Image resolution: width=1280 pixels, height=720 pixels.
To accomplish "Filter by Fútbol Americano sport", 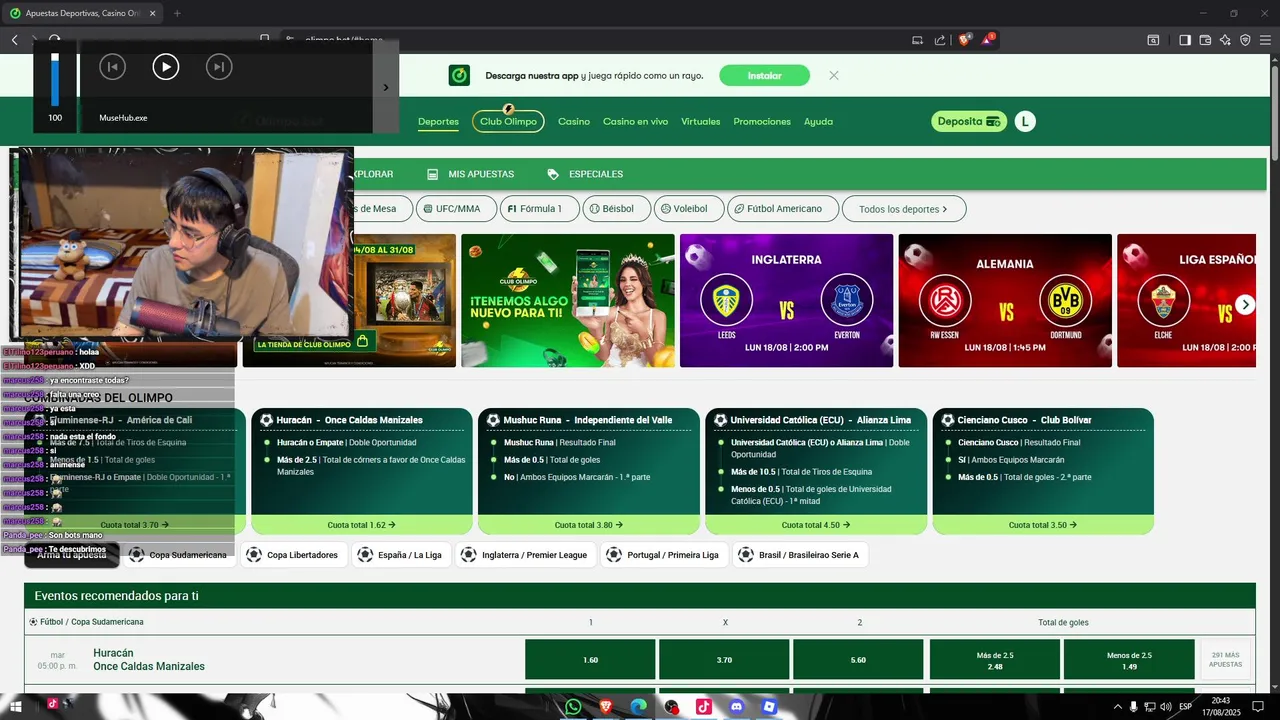I will click(x=783, y=209).
